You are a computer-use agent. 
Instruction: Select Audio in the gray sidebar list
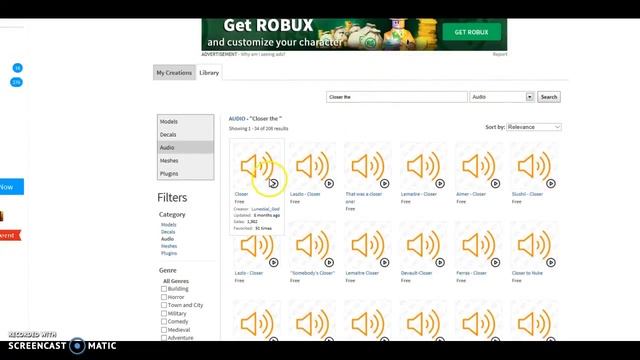point(185,147)
